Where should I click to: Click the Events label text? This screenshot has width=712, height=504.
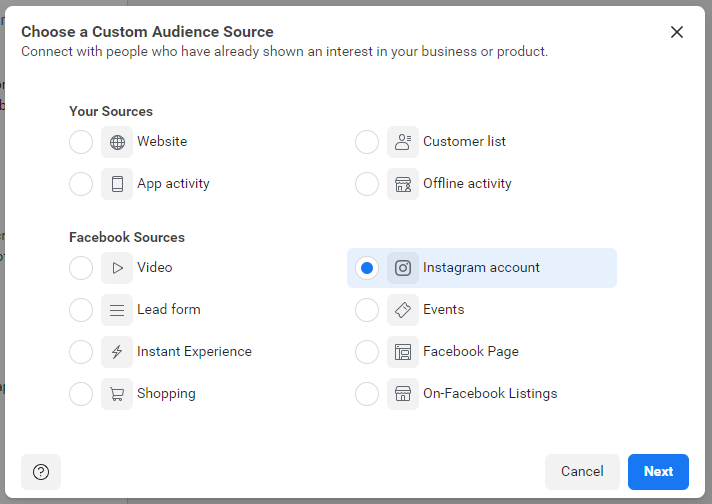(444, 310)
